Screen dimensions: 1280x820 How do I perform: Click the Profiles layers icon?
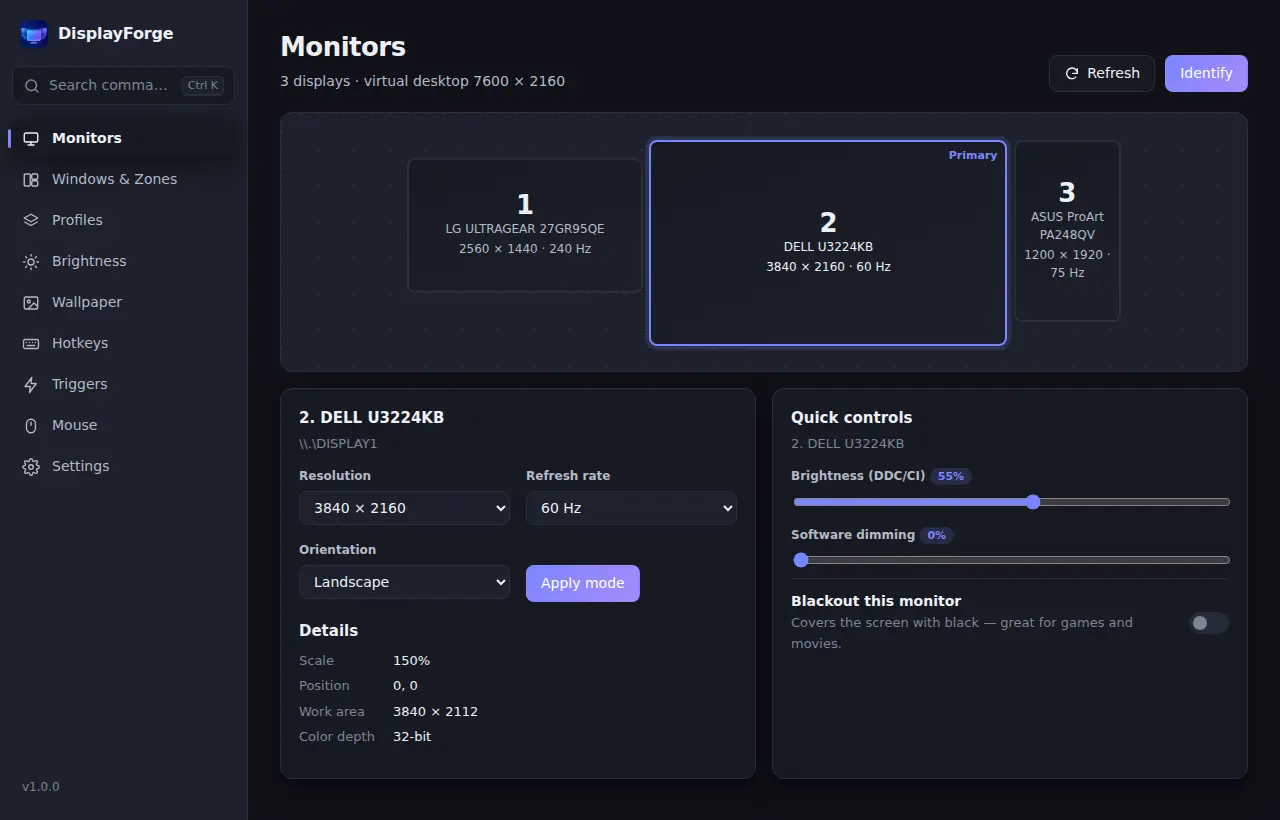click(x=31, y=220)
